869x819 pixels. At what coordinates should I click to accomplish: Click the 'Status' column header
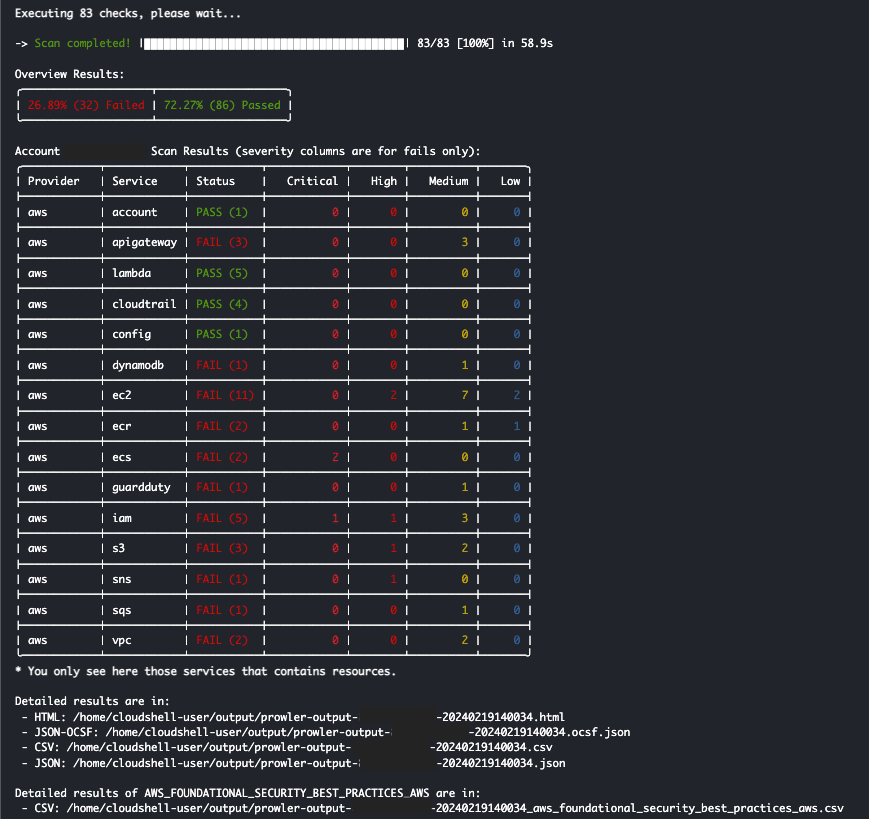click(216, 181)
